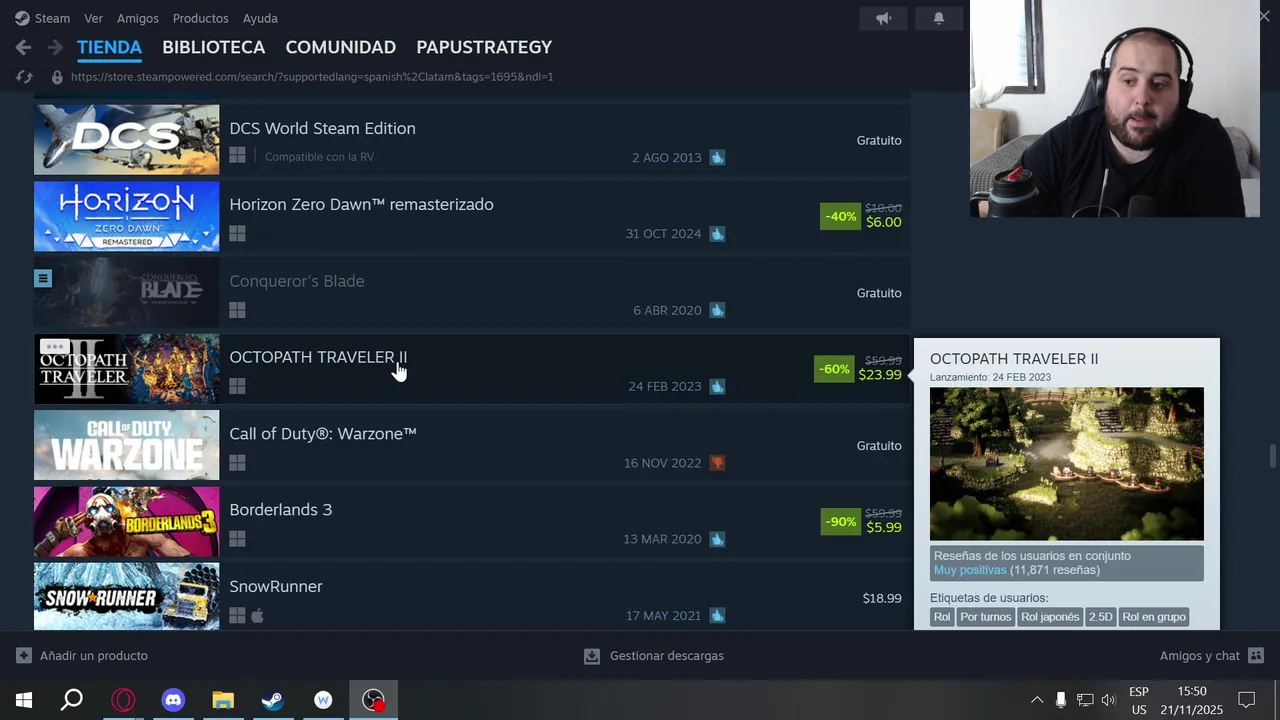The height and width of the screenshot is (720, 1280).
Task: Select the Rol user tag
Action: pos(942,617)
